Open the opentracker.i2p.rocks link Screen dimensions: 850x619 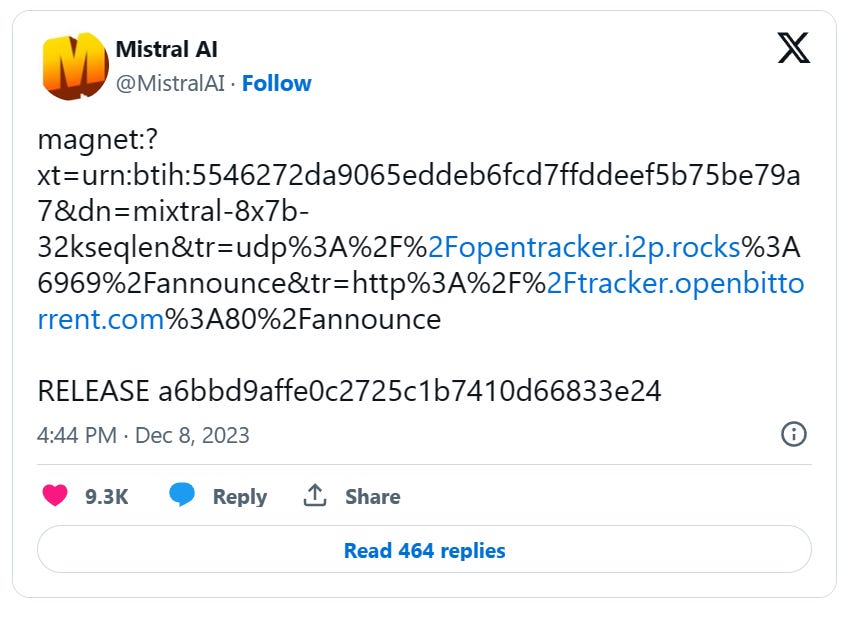coord(584,247)
